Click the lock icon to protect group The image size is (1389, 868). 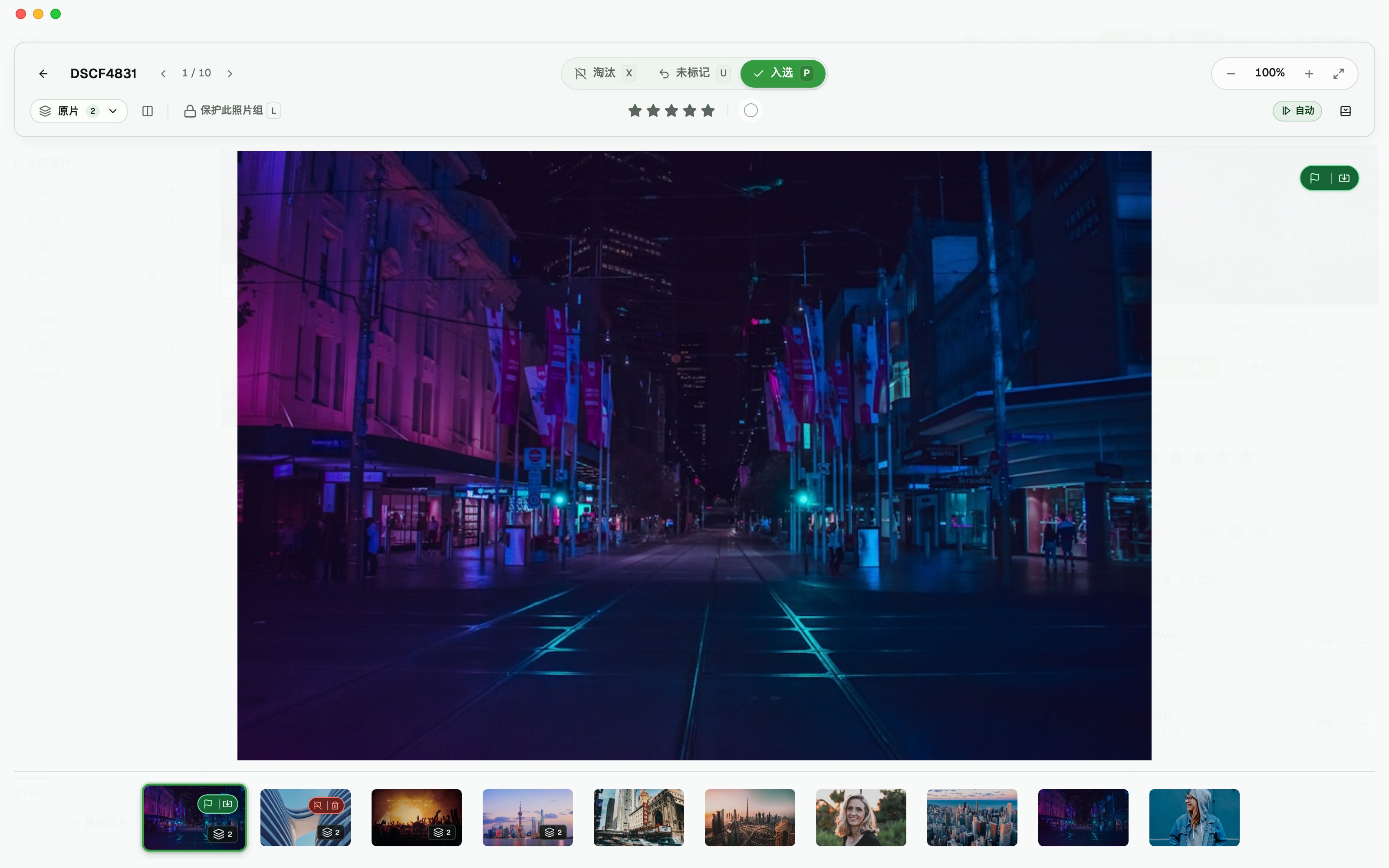(x=189, y=111)
